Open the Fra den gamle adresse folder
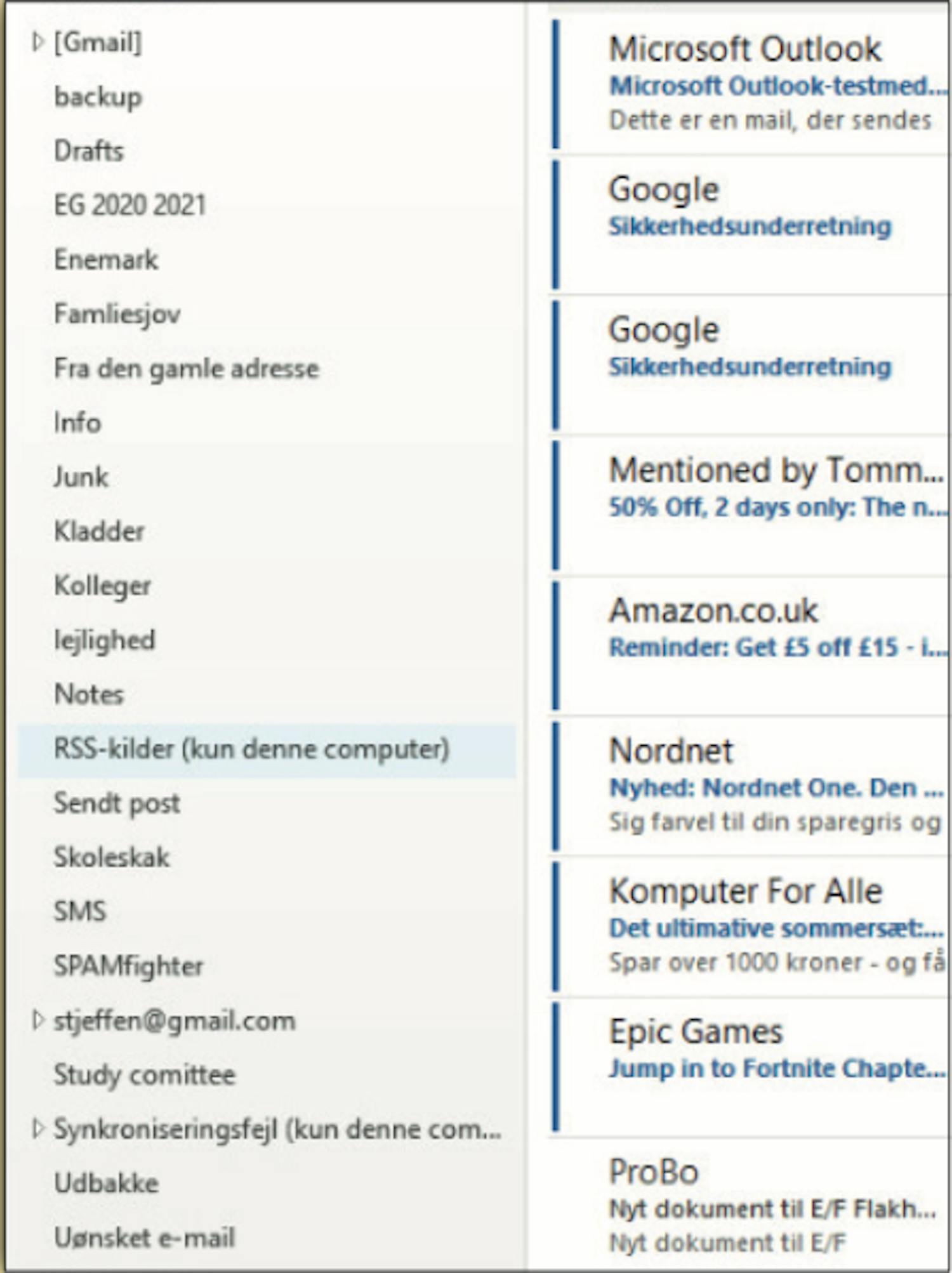 click(186, 368)
